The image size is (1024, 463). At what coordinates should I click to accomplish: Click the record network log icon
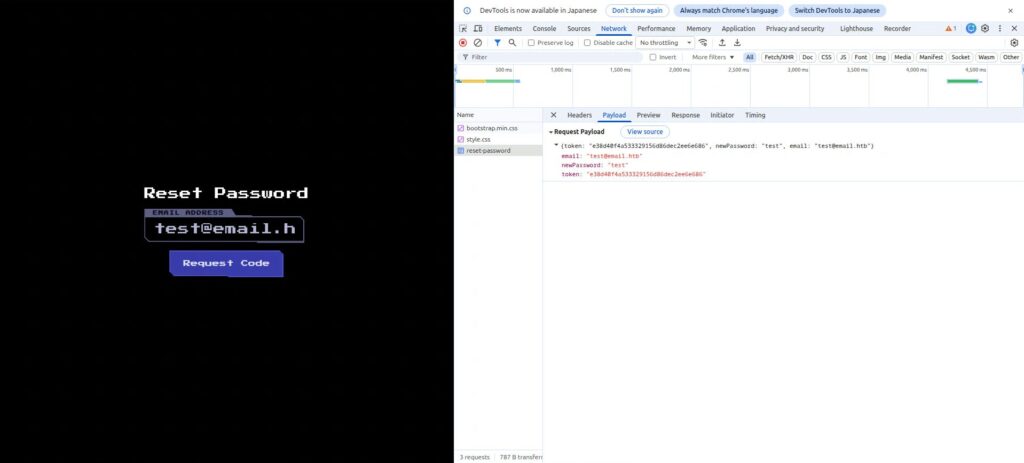463,43
